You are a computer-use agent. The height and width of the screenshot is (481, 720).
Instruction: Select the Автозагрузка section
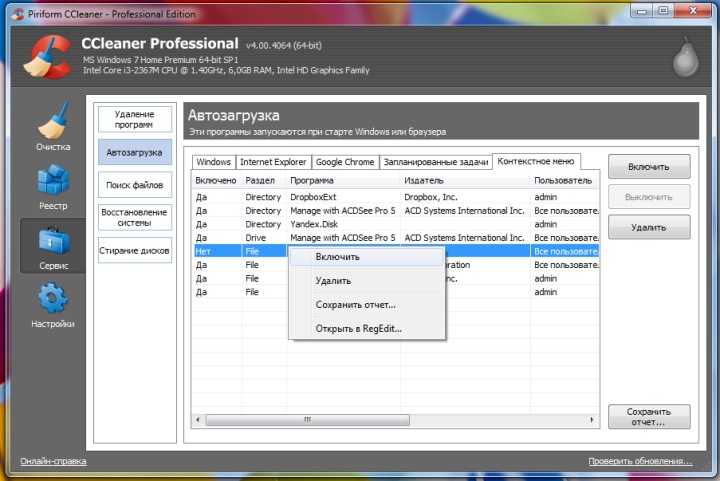click(x=135, y=152)
